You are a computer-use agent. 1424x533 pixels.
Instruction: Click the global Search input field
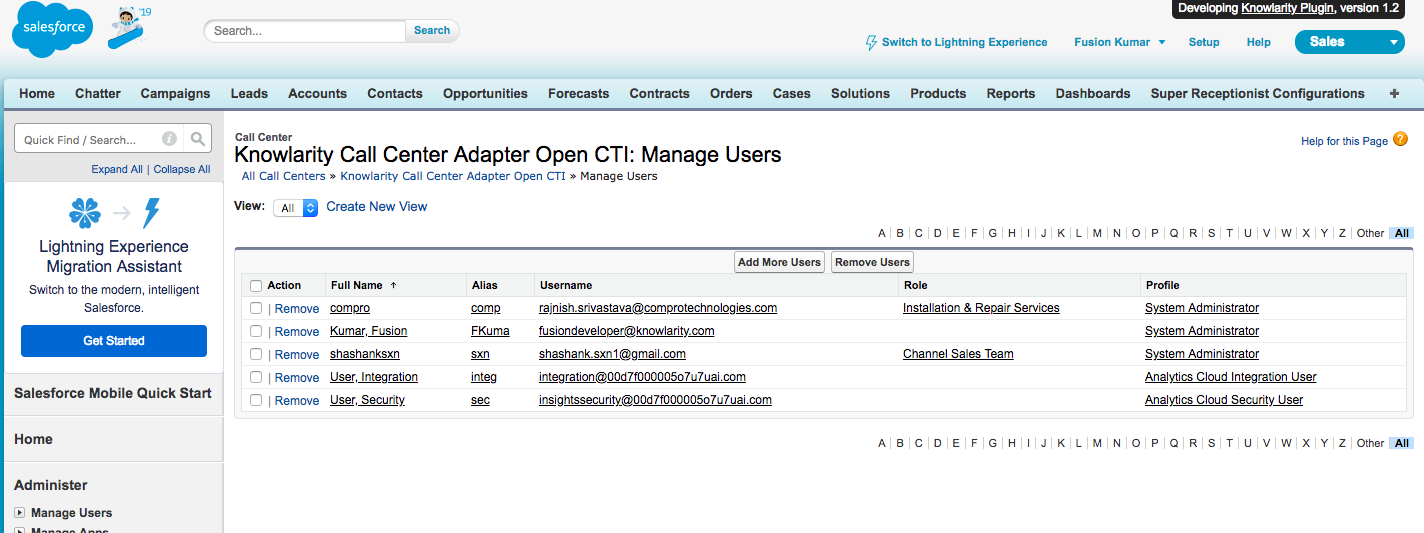click(x=305, y=31)
